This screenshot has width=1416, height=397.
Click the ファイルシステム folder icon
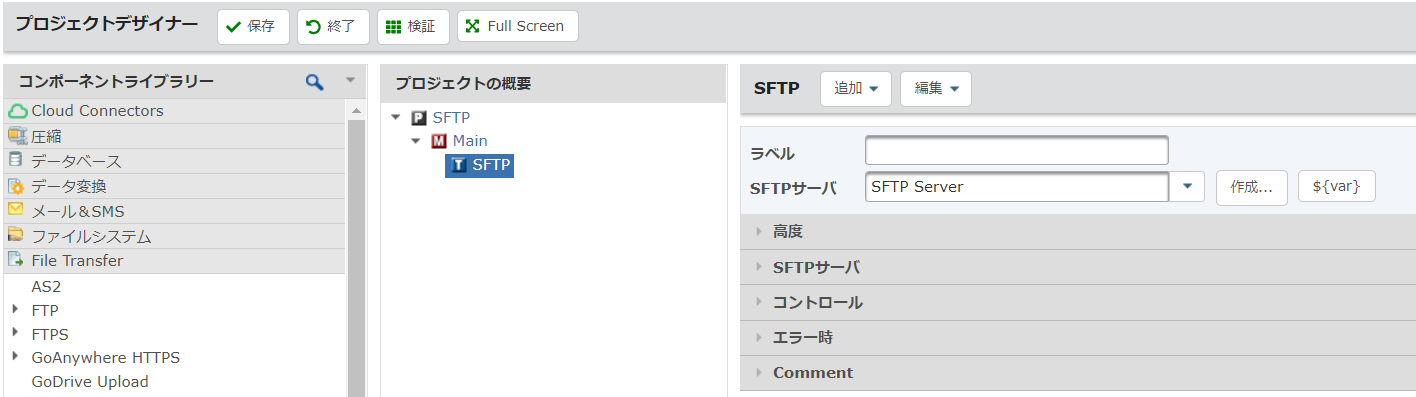[x=16, y=236]
